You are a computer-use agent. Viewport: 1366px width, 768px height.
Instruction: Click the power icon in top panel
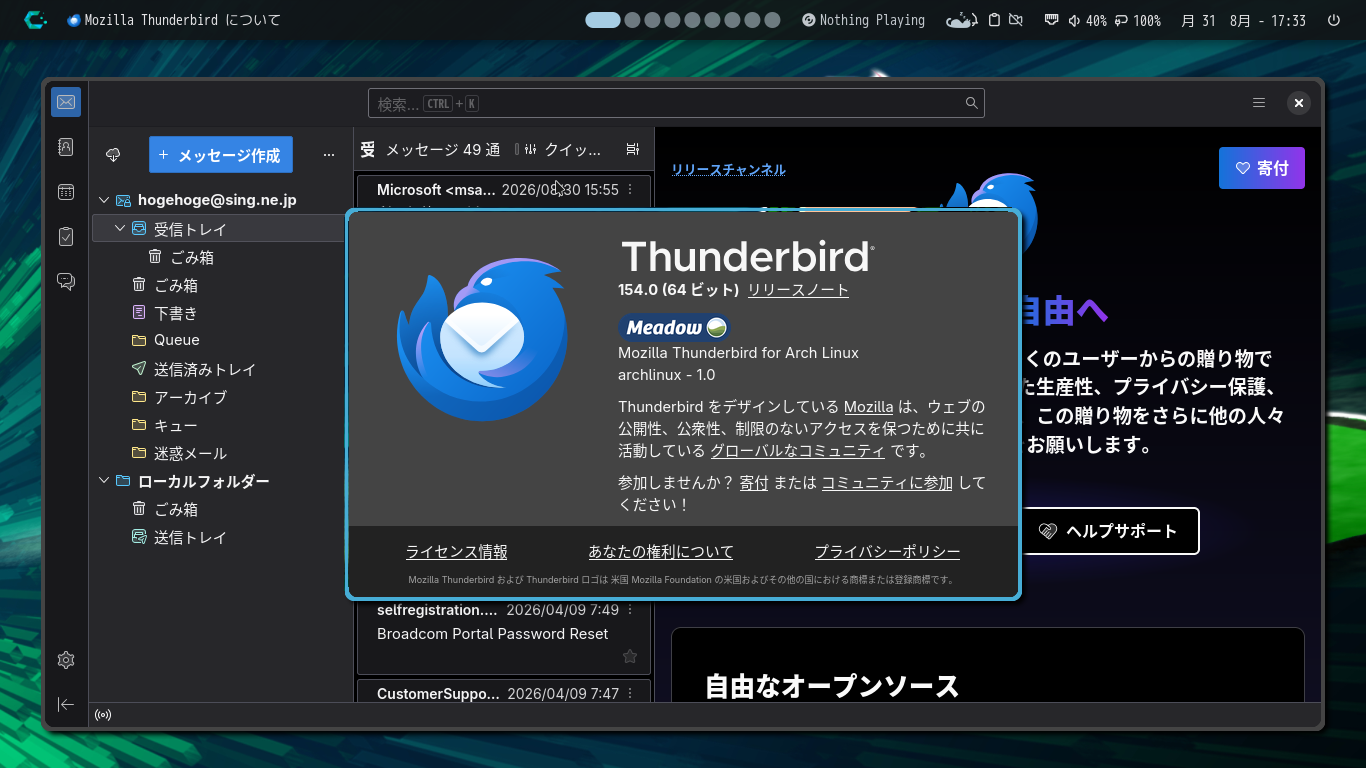[1333, 20]
